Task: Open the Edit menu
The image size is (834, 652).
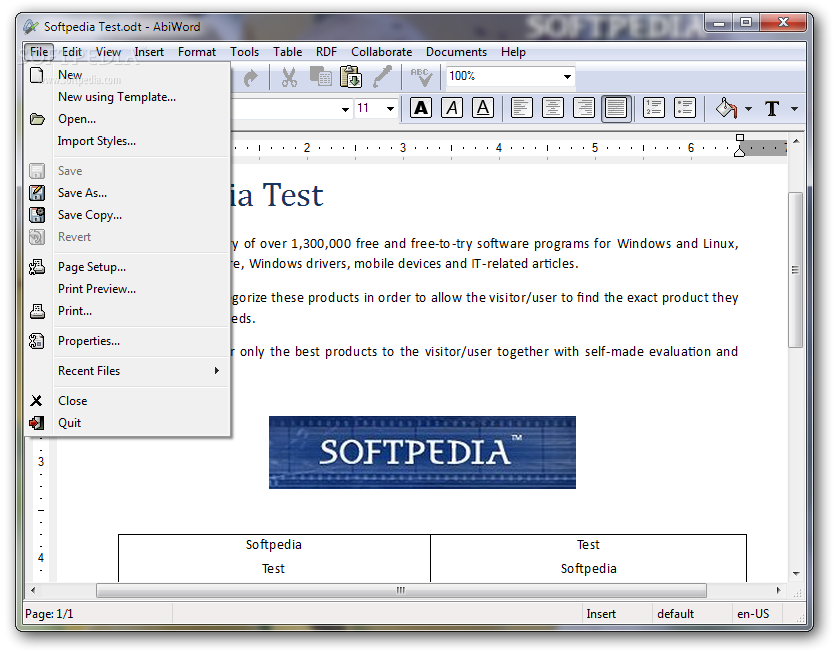Action: (x=72, y=52)
